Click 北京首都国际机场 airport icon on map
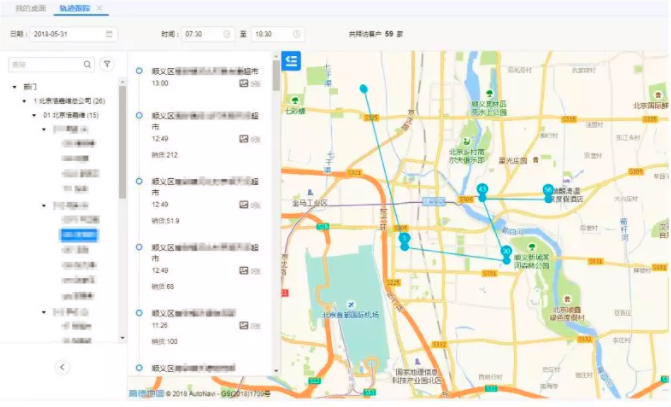 point(351,304)
